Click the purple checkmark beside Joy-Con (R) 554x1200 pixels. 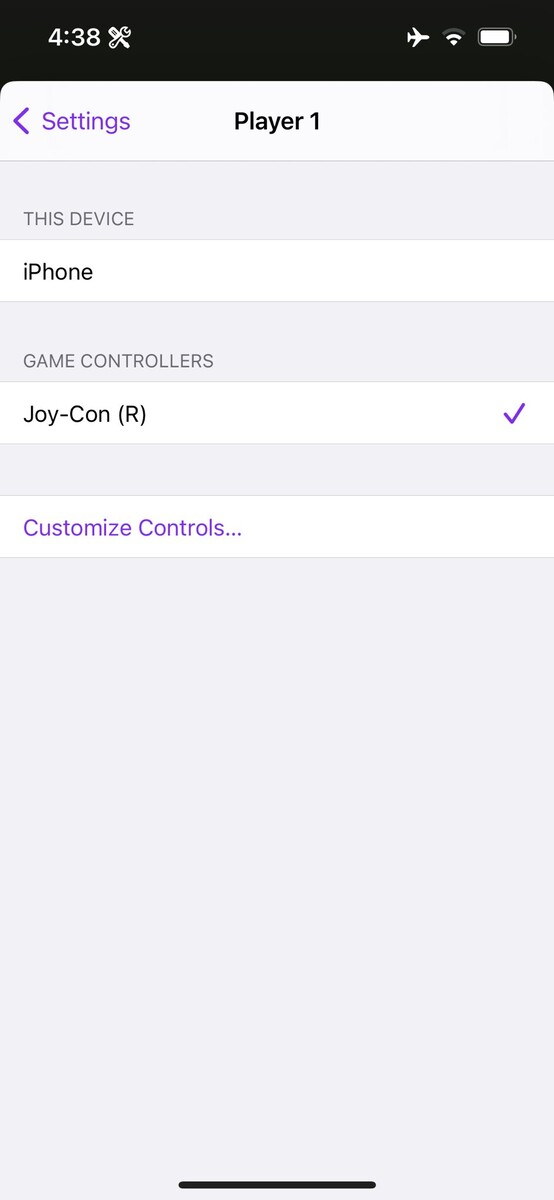click(x=514, y=413)
